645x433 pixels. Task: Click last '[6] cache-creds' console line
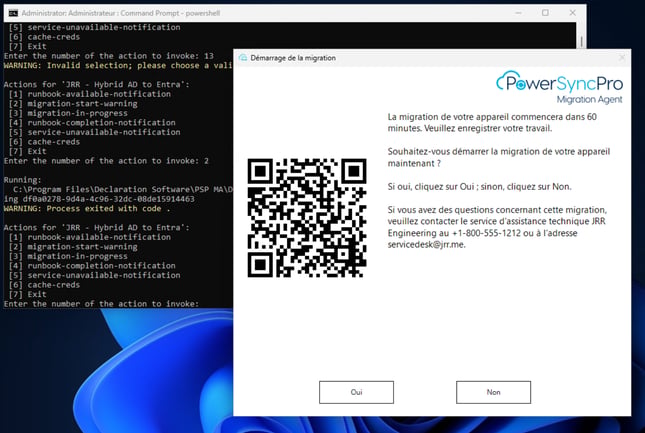tap(44, 285)
